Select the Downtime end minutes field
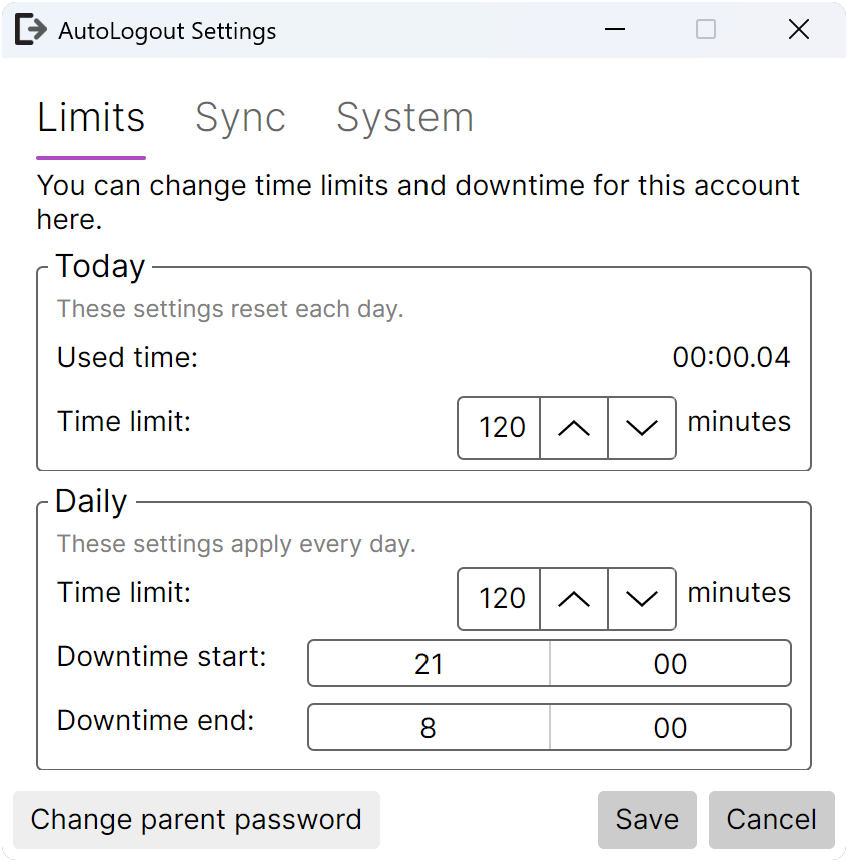848x862 pixels. (x=670, y=727)
